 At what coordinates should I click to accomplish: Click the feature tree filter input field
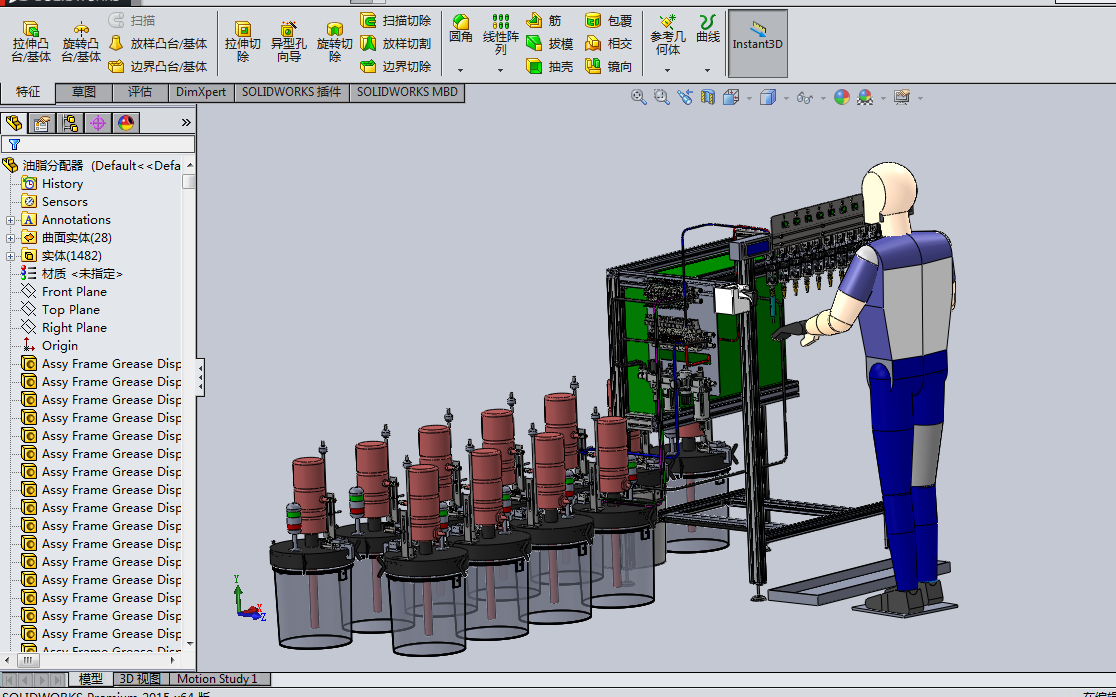[x=100, y=144]
